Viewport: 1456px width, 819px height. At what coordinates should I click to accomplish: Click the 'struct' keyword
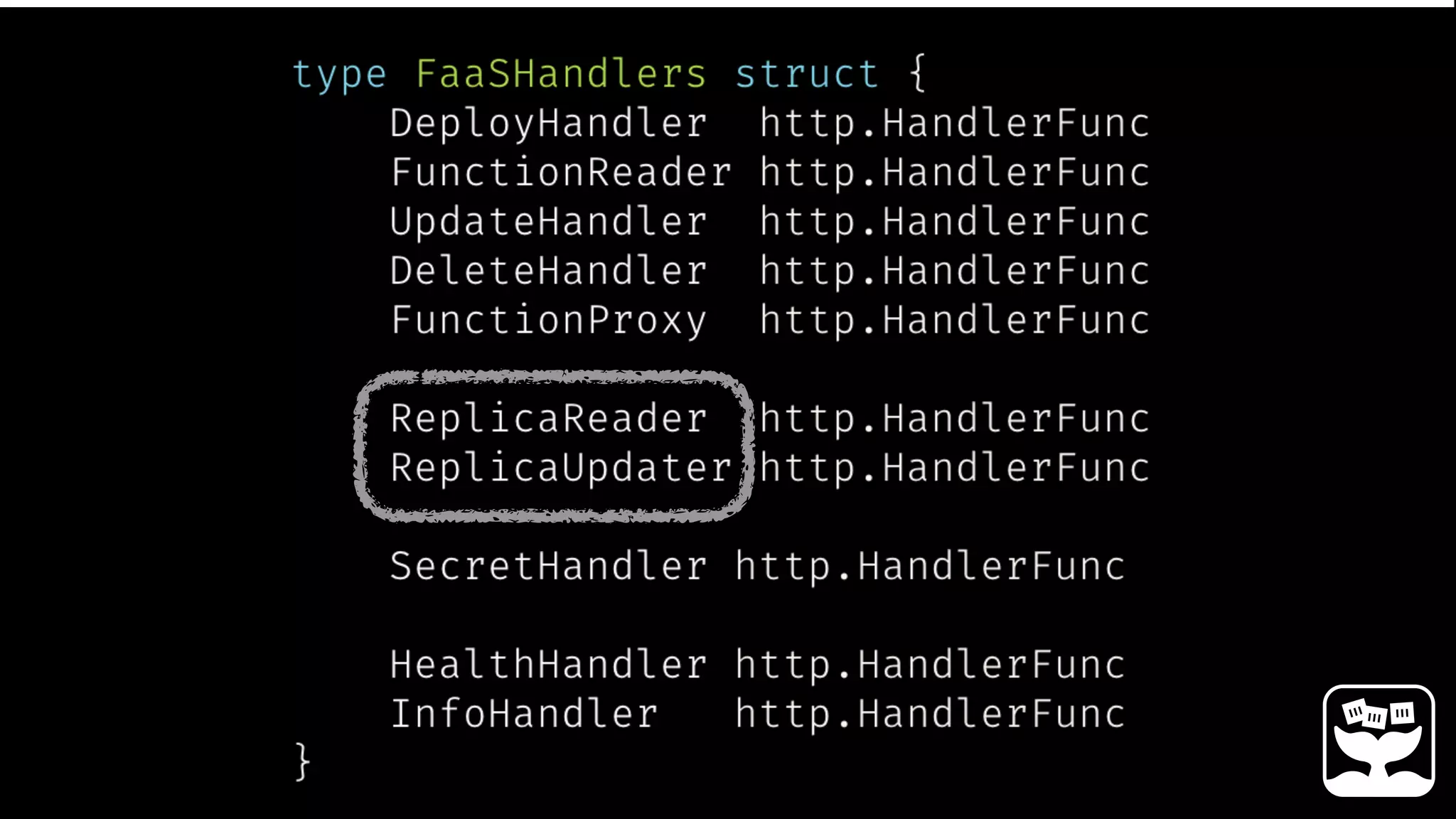pos(807,74)
